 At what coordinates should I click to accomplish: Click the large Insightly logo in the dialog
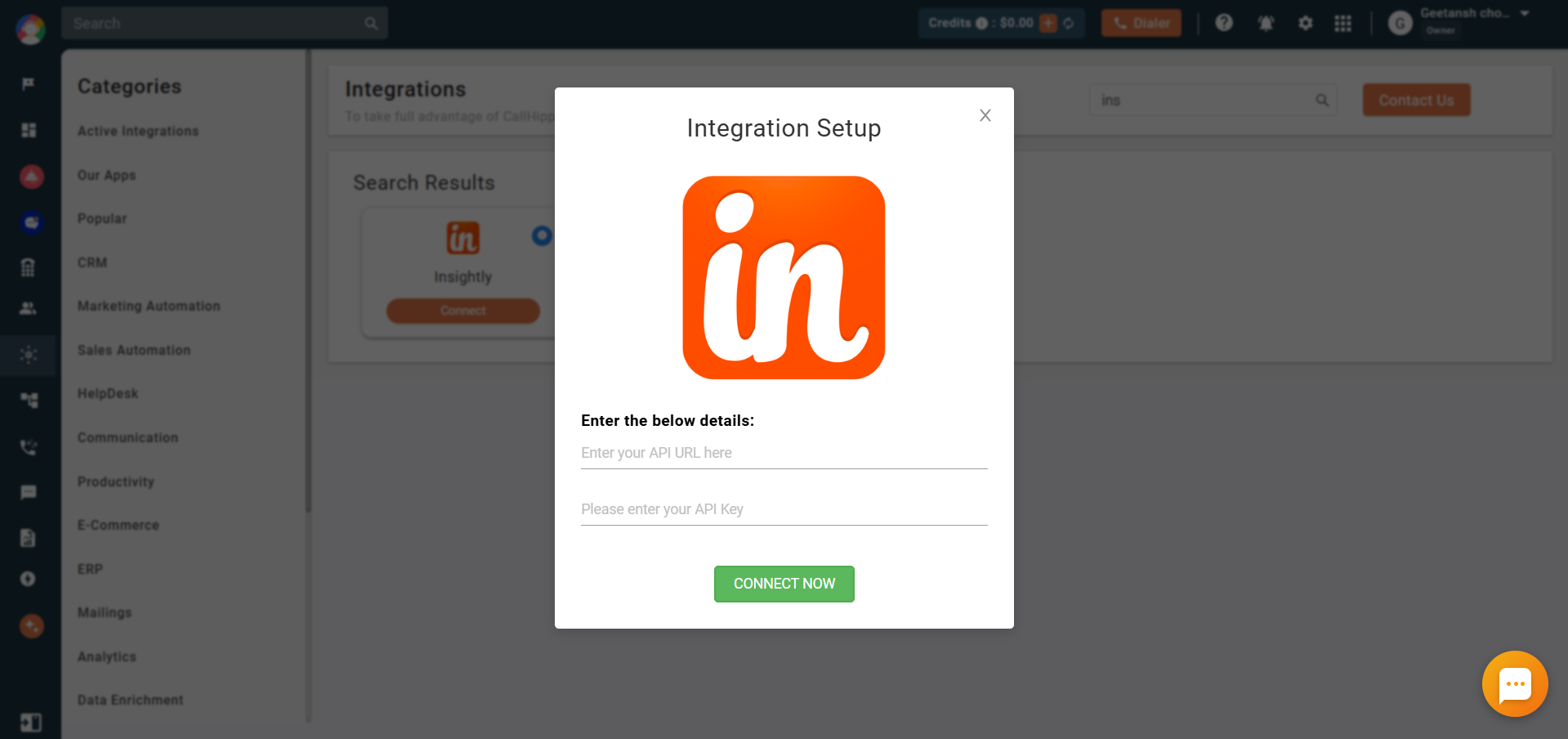(784, 277)
